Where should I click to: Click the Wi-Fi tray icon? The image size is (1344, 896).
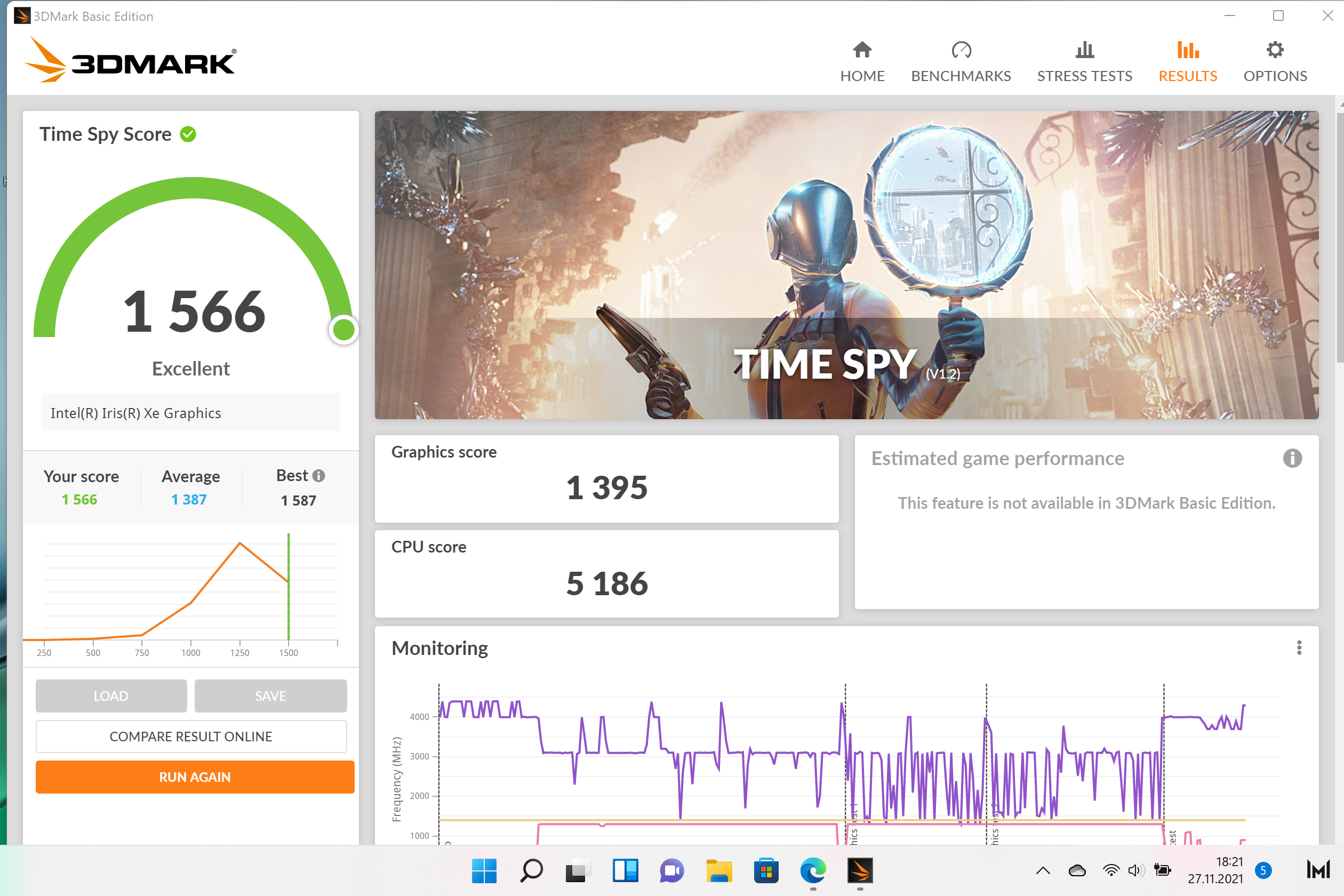pyautogui.click(x=1111, y=870)
